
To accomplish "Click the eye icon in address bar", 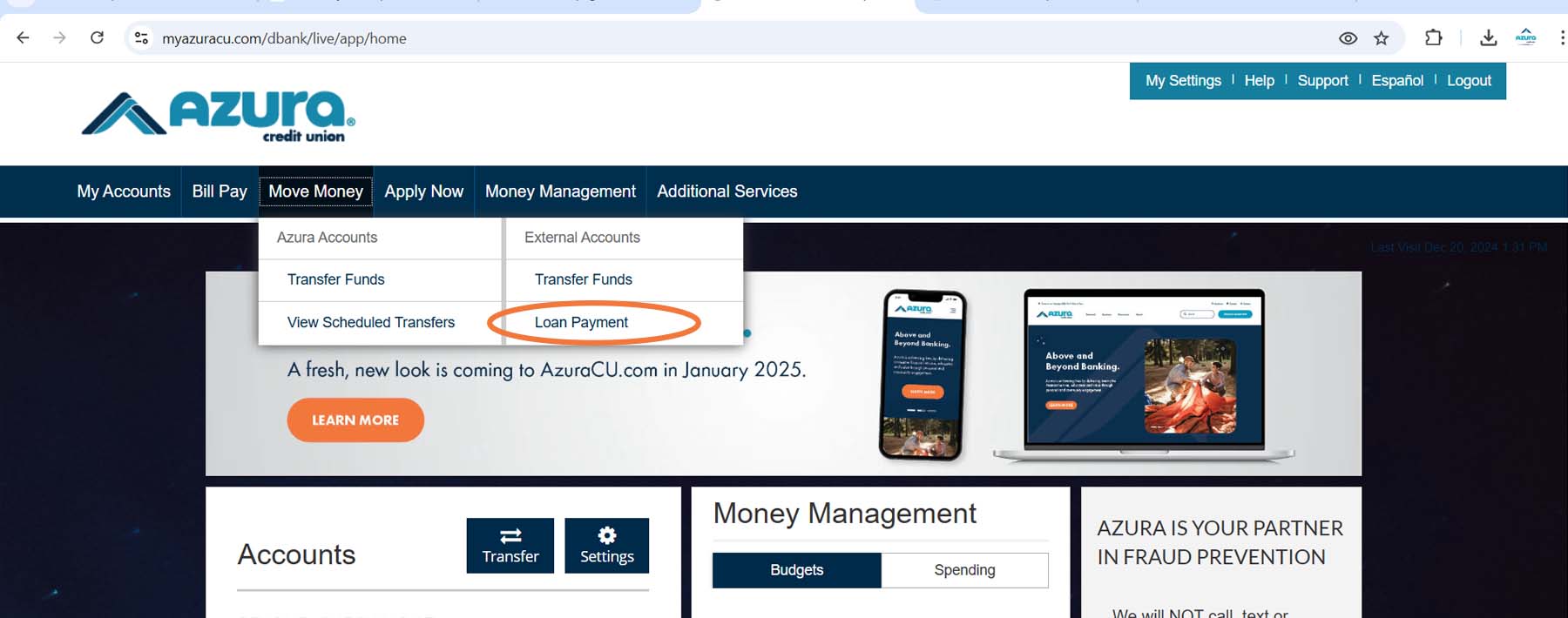I will (x=1348, y=37).
